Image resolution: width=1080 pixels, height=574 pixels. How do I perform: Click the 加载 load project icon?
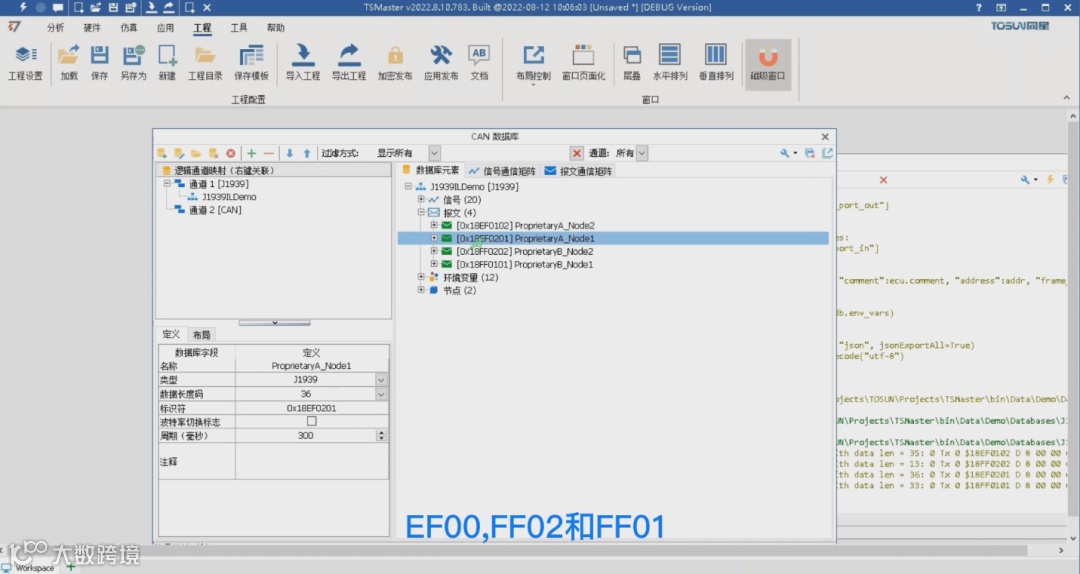69,63
